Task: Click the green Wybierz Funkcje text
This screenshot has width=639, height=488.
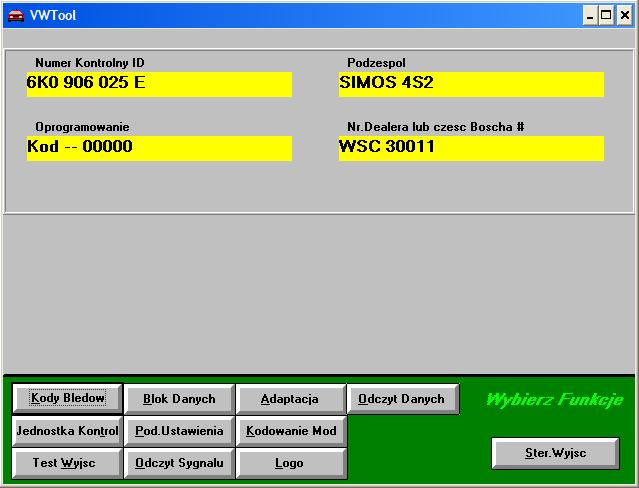Action: pos(555,400)
